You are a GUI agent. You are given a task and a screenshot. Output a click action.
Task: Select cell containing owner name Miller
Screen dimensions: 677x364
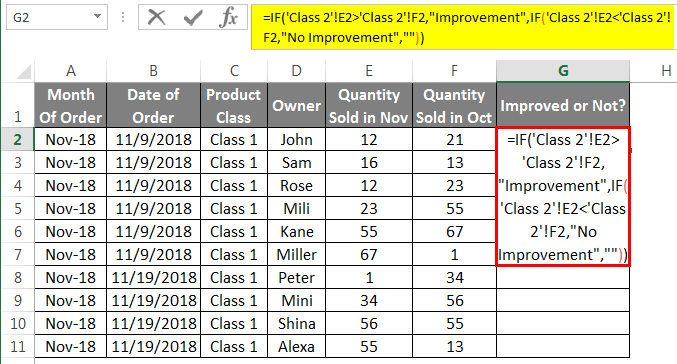pos(296,254)
